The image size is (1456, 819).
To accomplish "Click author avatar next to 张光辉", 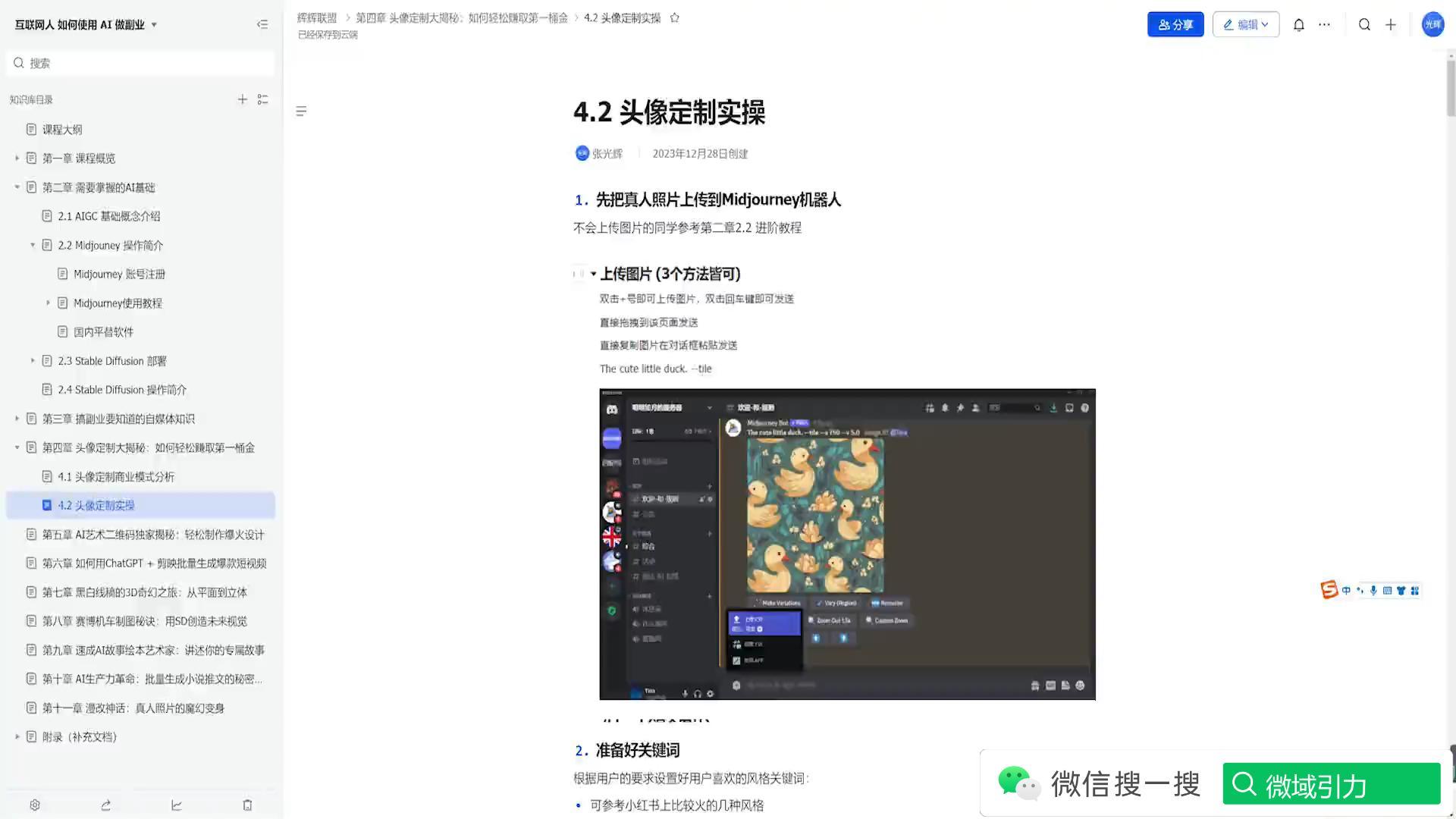I will 582,153.
